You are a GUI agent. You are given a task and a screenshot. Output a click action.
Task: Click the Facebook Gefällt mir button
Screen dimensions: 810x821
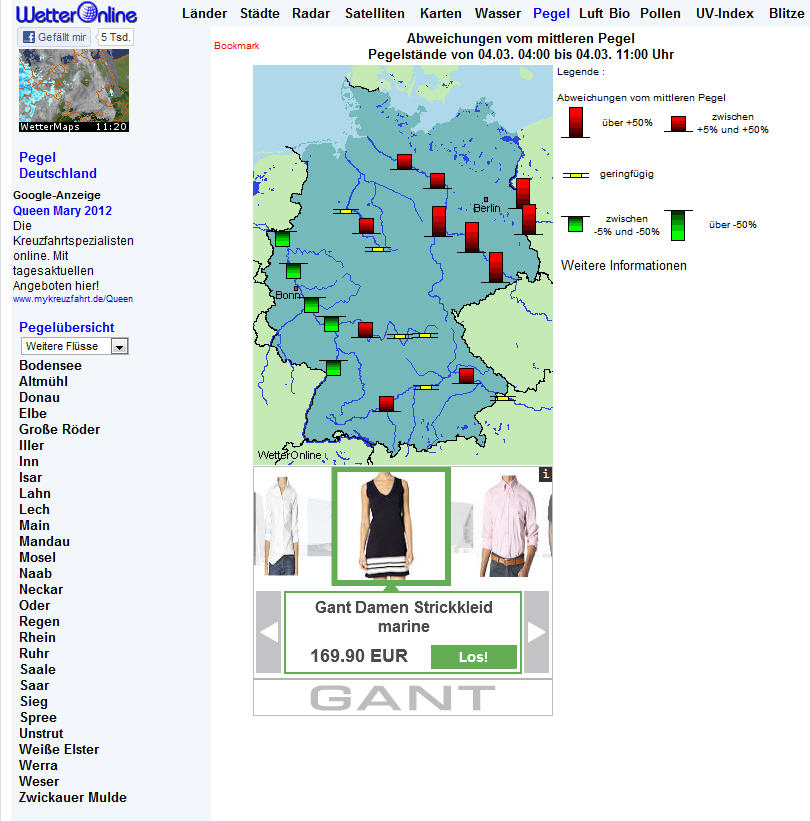pyautogui.click(x=54, y=37)
